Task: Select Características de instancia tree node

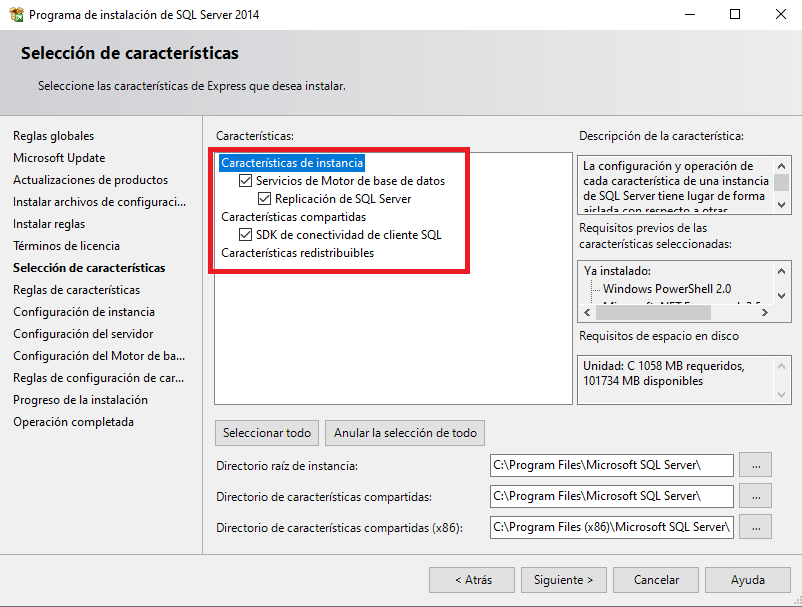Action: coord(292,163)
